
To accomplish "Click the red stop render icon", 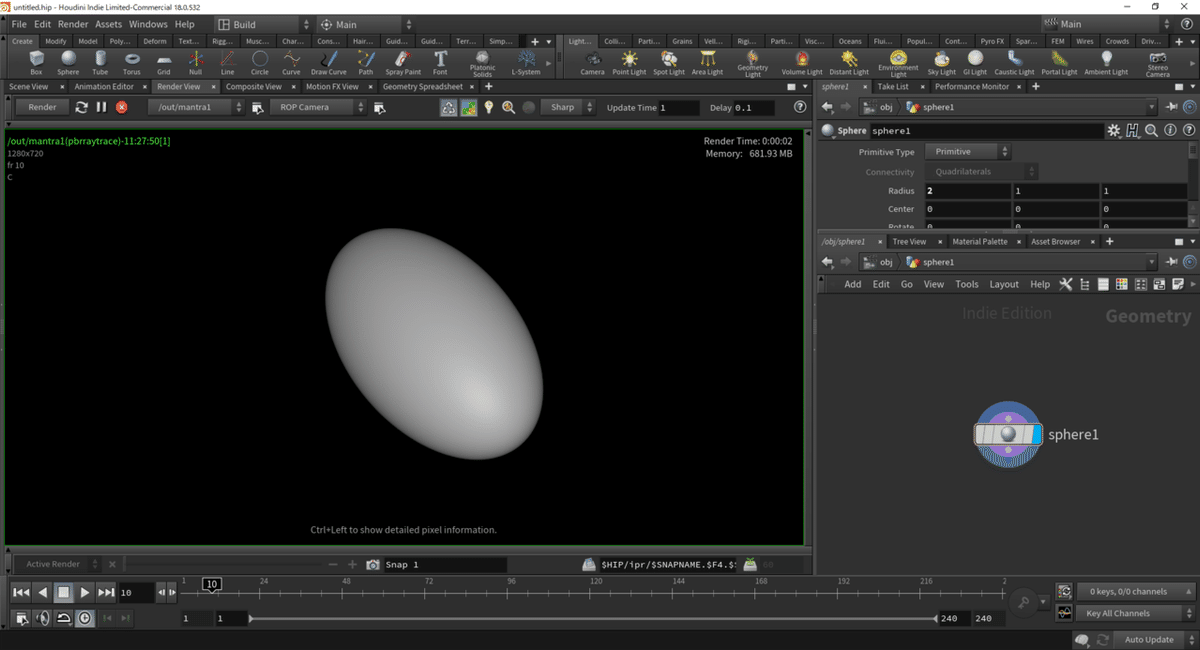I will point(121,107).
